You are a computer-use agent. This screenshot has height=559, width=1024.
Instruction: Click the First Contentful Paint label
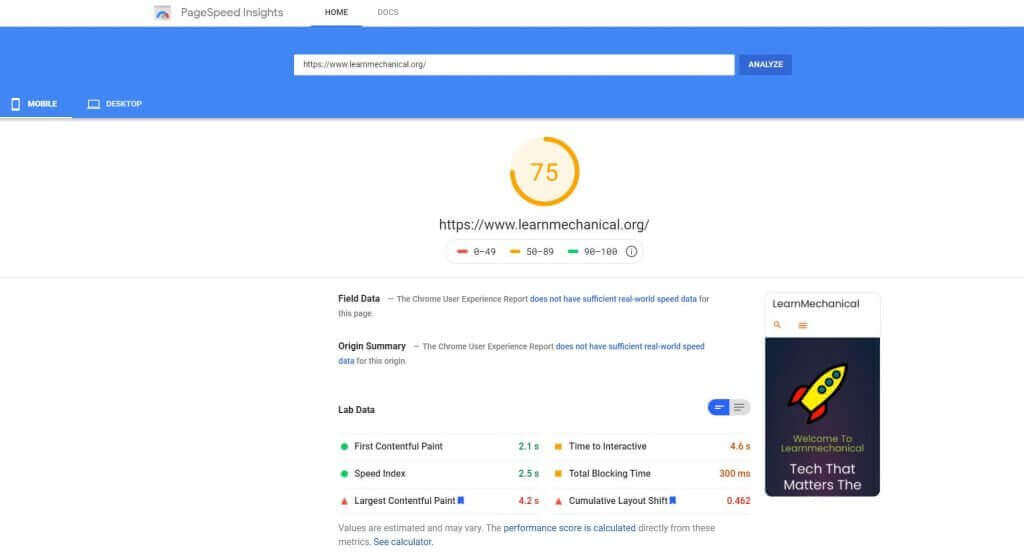pos(398,447)
